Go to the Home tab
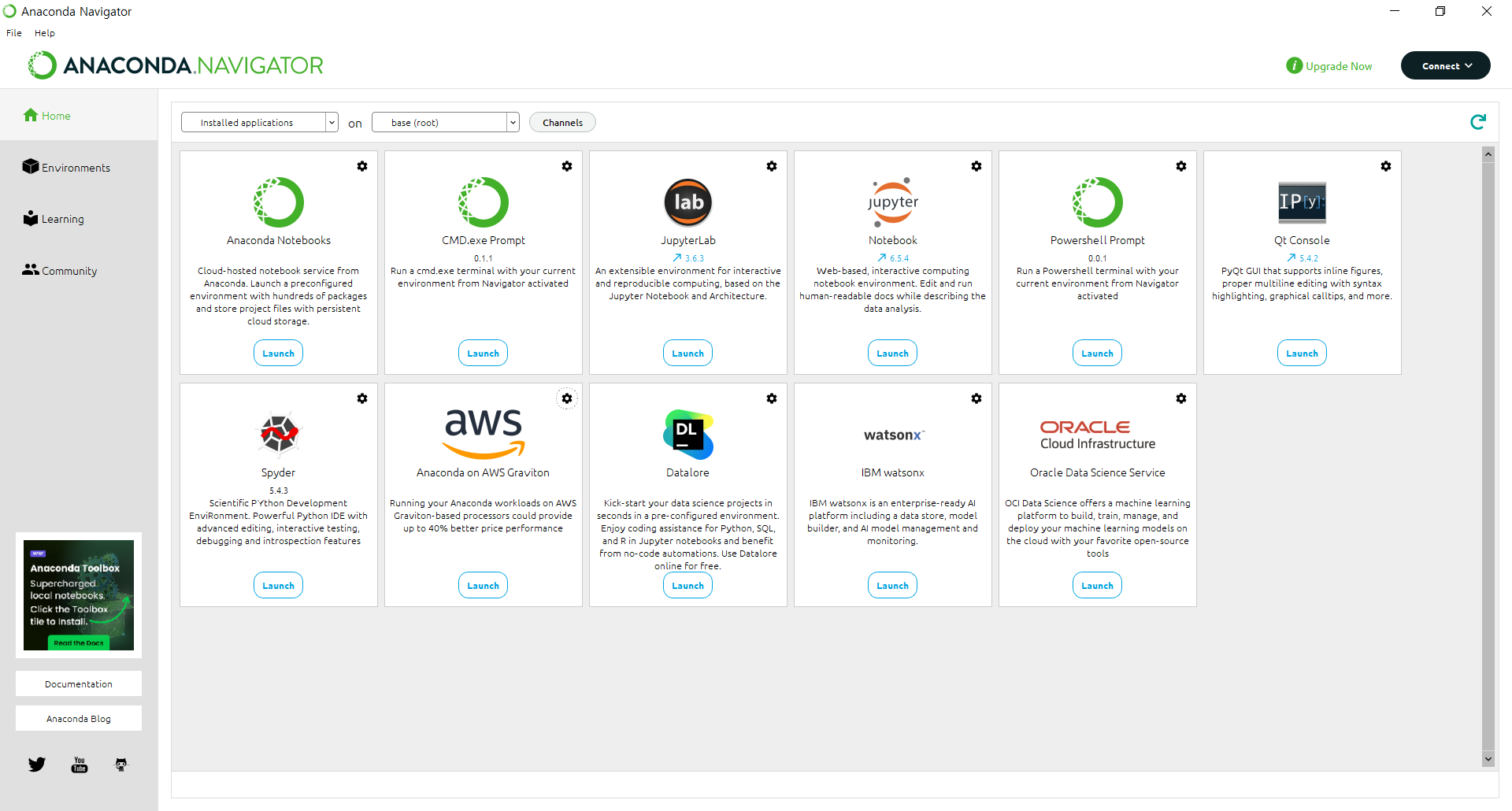Viewport: 1512px width, 811px height. coord(79,116)
